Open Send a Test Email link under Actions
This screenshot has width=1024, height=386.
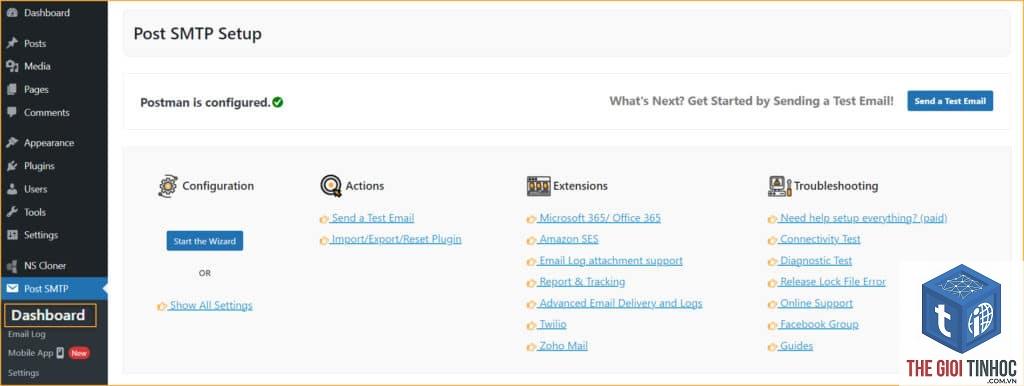[x=372, y=218]
